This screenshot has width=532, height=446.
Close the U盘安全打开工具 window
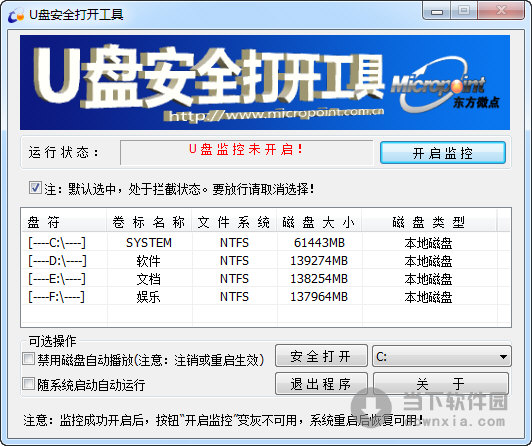click(x=501, y=11)
